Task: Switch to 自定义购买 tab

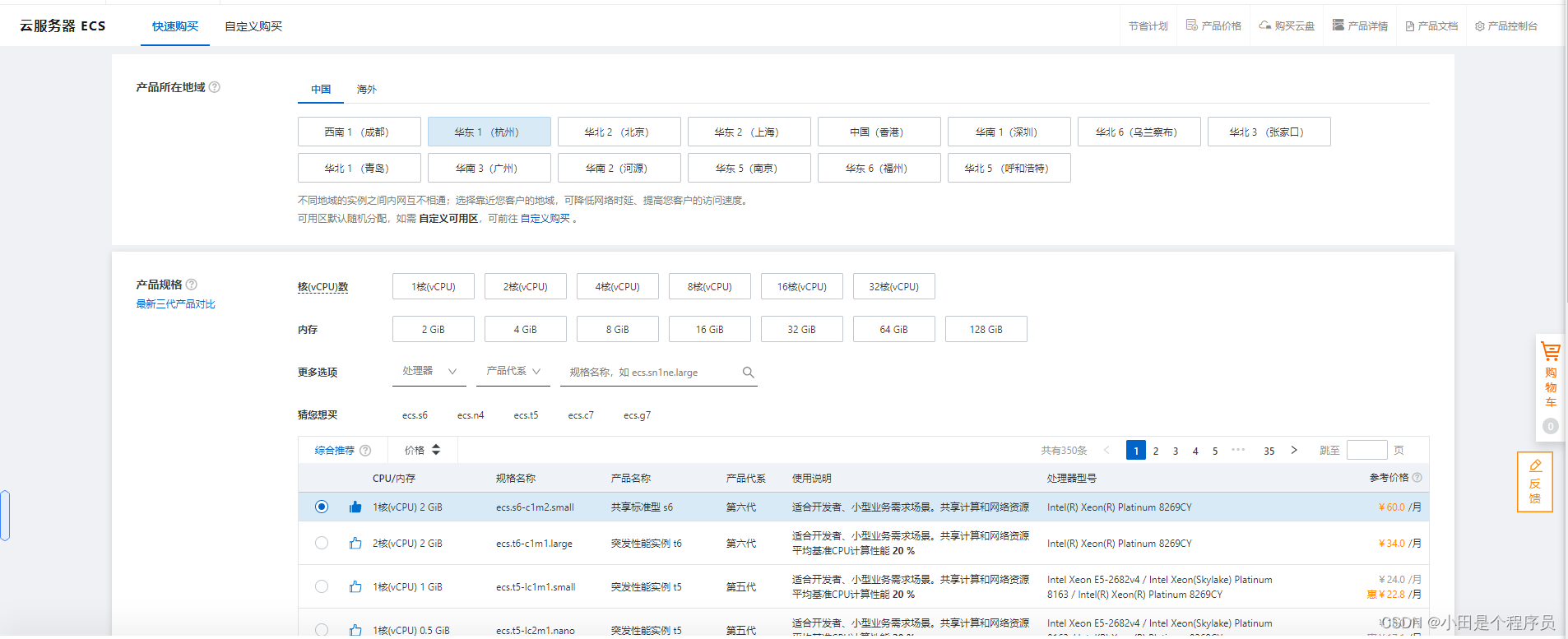Action: (x=253, y=26)
